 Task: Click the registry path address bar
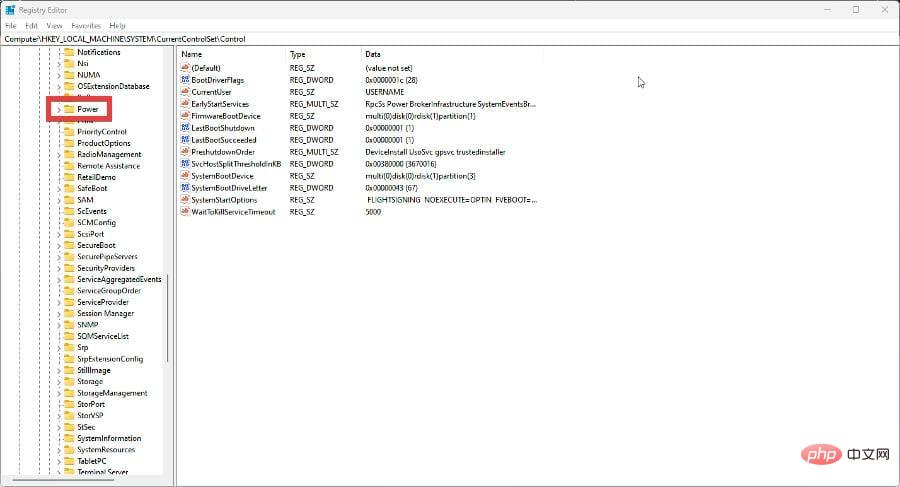coord(450,39)
